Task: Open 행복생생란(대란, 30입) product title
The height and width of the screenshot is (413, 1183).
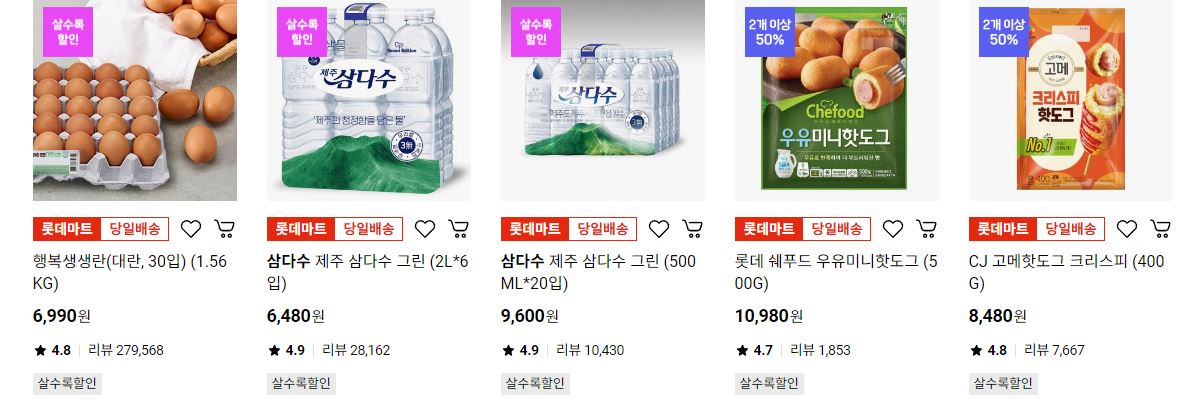Action: (x=130, y=273)
